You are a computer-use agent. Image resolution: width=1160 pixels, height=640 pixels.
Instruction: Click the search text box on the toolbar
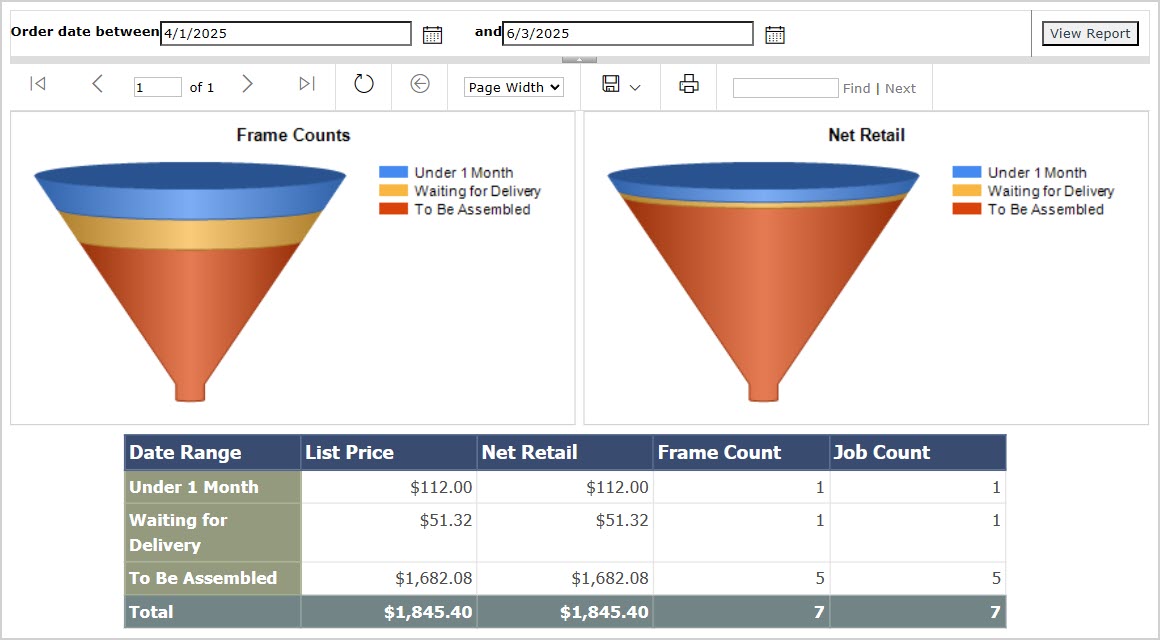[x=785, y=88]
